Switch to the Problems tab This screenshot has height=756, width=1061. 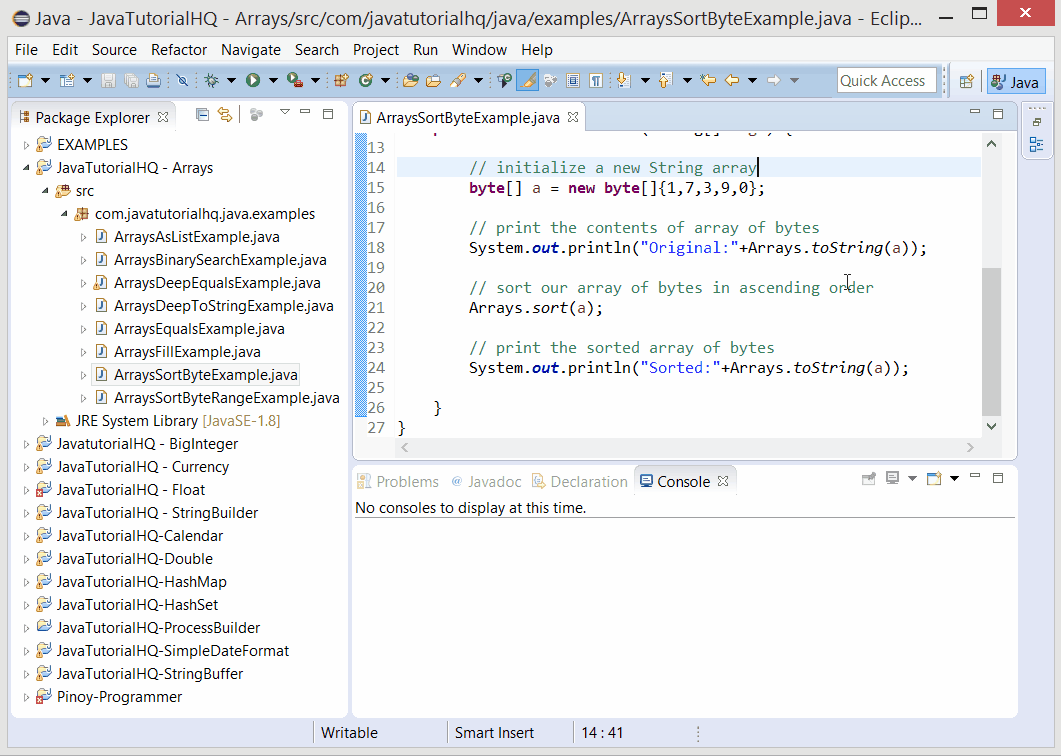pyautogui.click(x=398, y=481)
